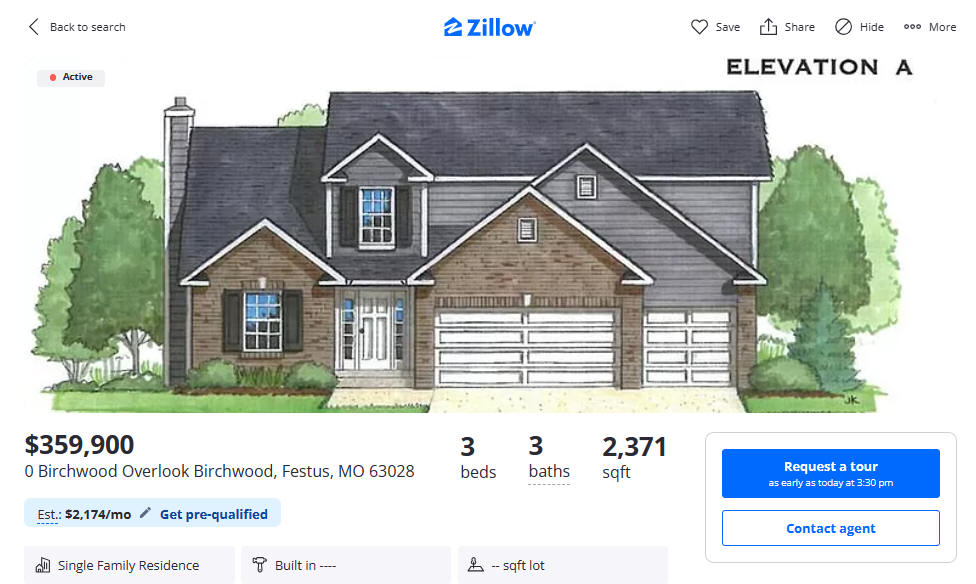Screen dimensions: 976x584
Task: Click the baths underlined label
Action: pyautogui.click(x=549, y=472)
